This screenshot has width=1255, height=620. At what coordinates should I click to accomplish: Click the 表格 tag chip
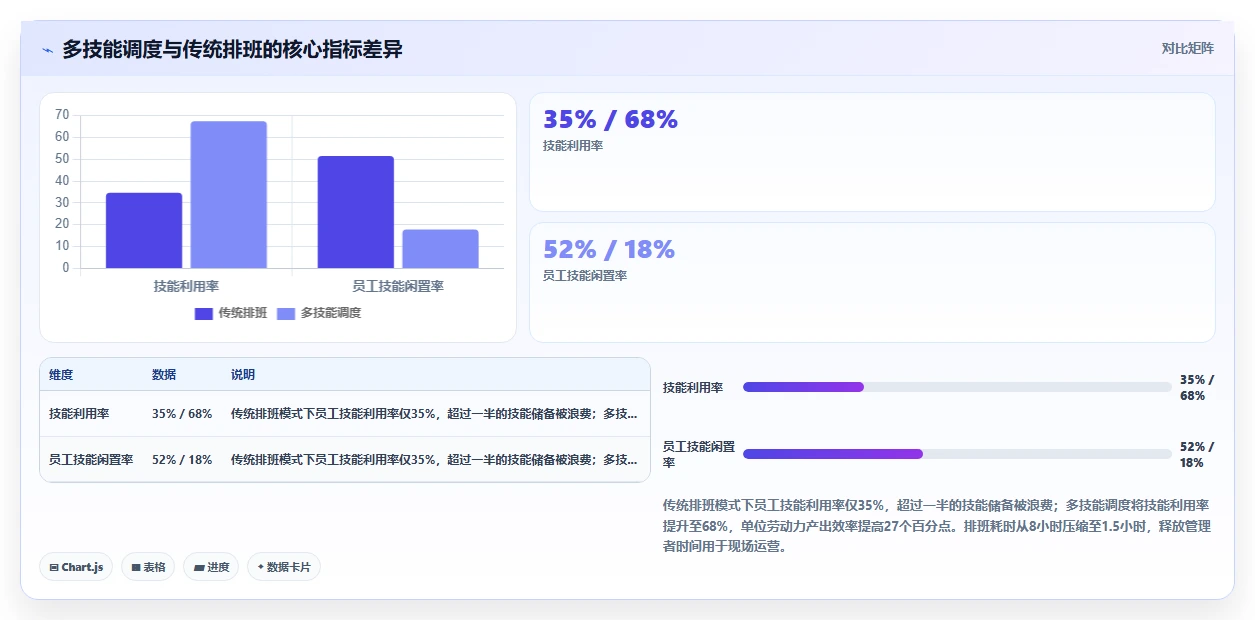148,567
